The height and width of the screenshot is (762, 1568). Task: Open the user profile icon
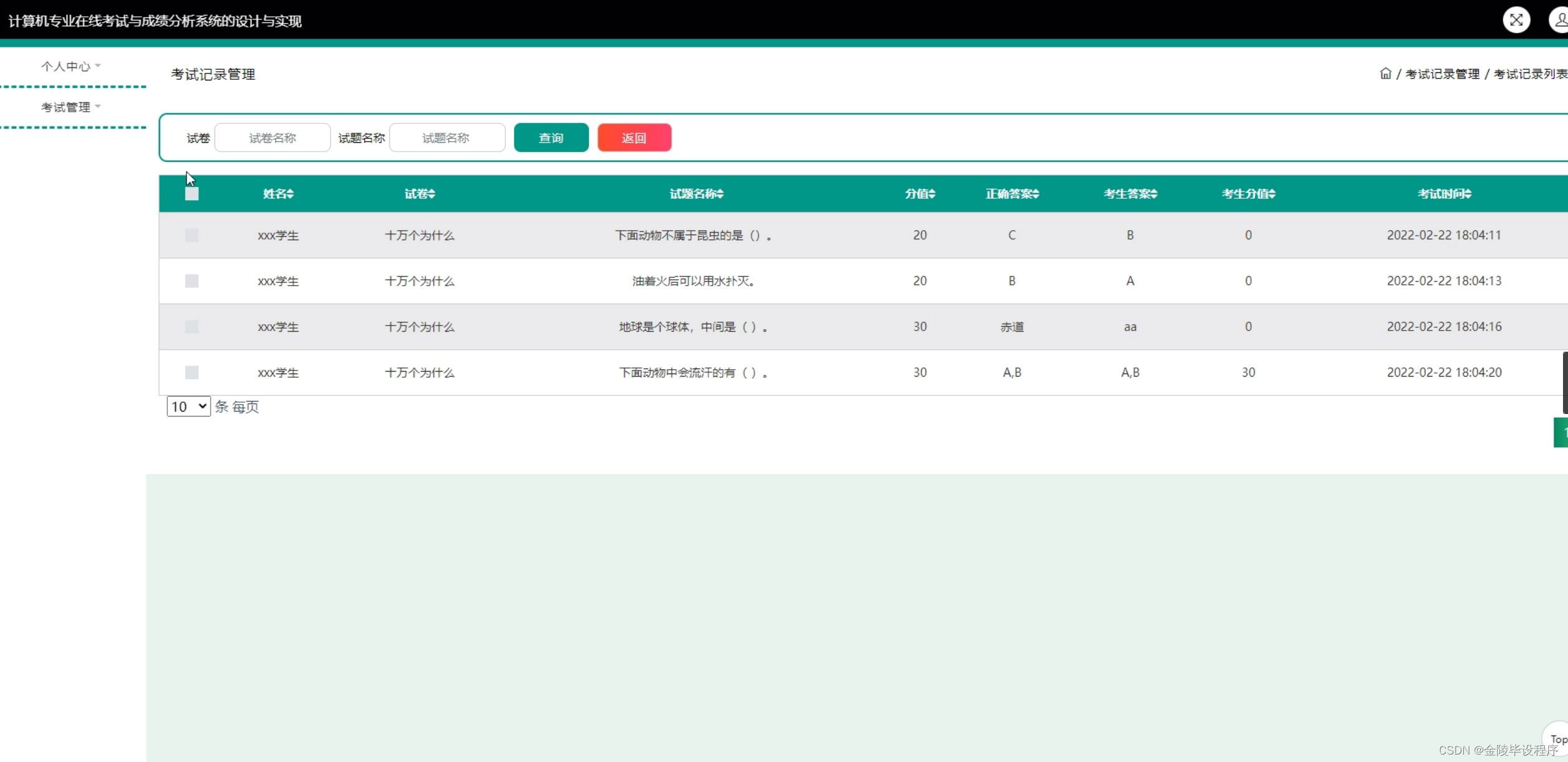pos(1561,20)
